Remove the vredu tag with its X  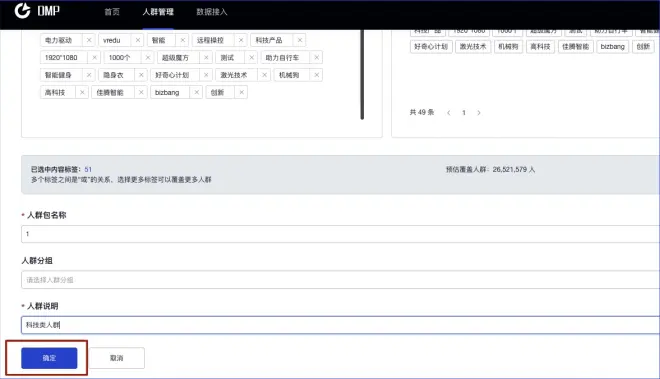138,40
